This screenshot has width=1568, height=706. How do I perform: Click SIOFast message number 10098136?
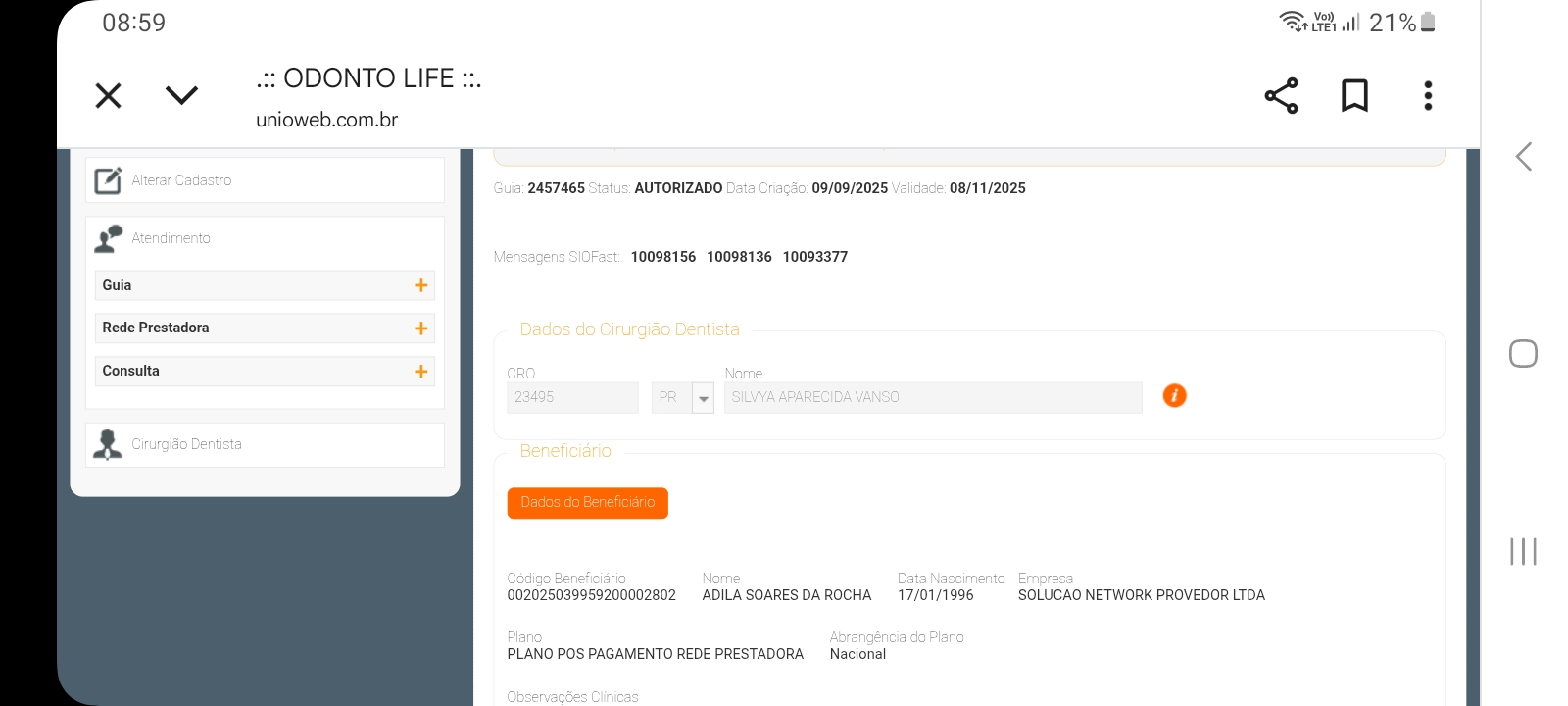(739, 257)
